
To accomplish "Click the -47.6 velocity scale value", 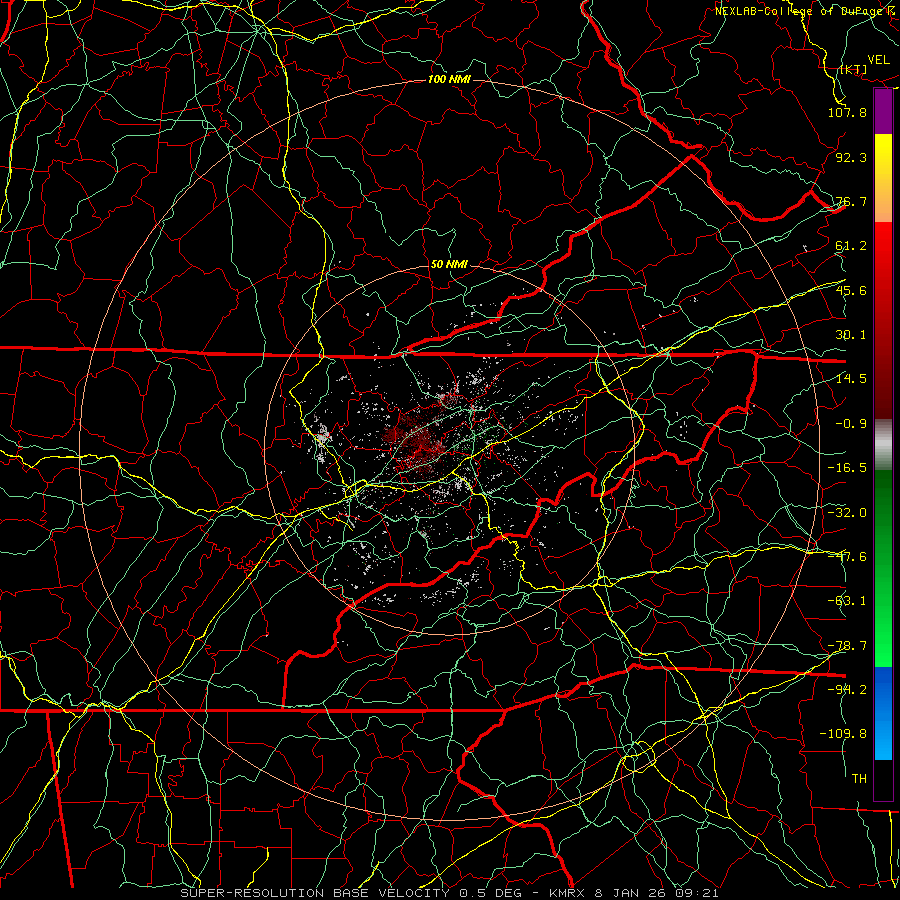I will (847, 557).
